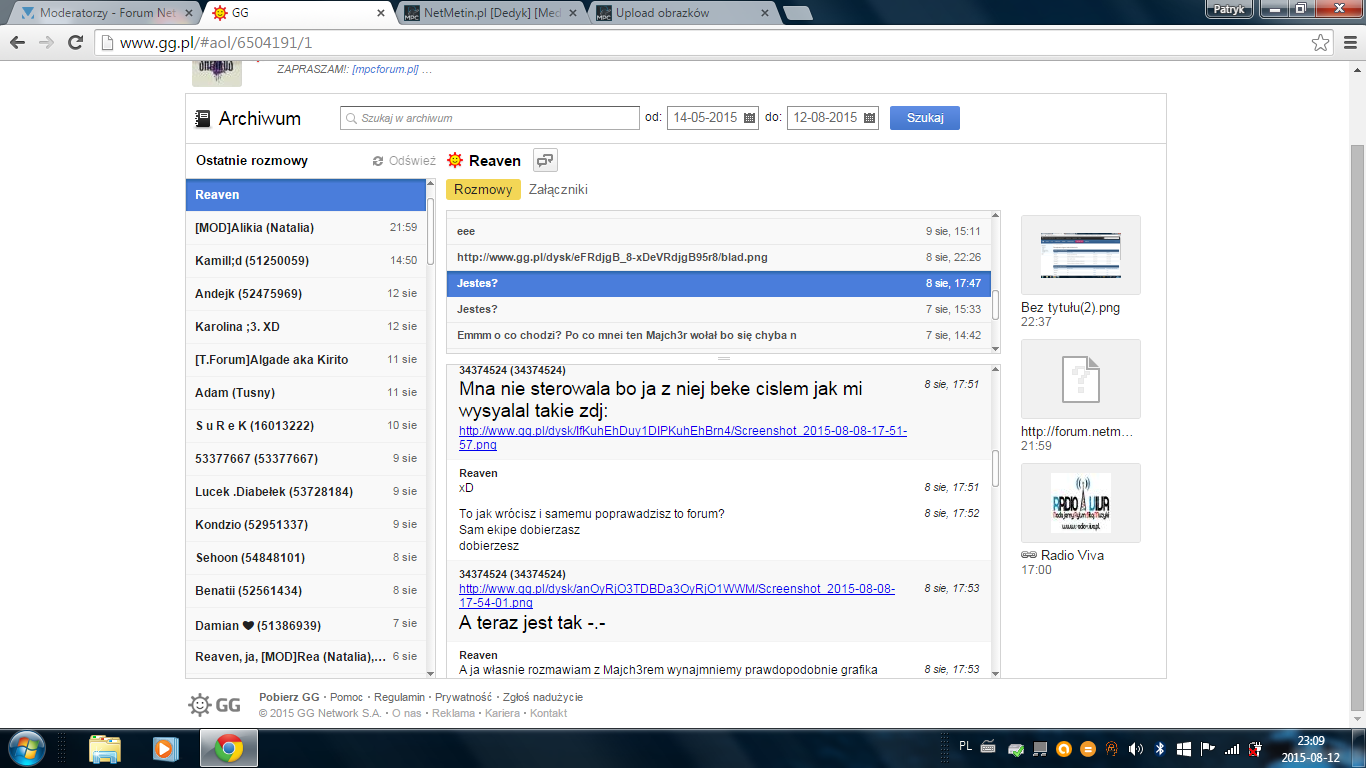The width and height of the screenshot is (1366, 768).
Task: Open the network signal tray icon
Action: (x=1231, y=748)
